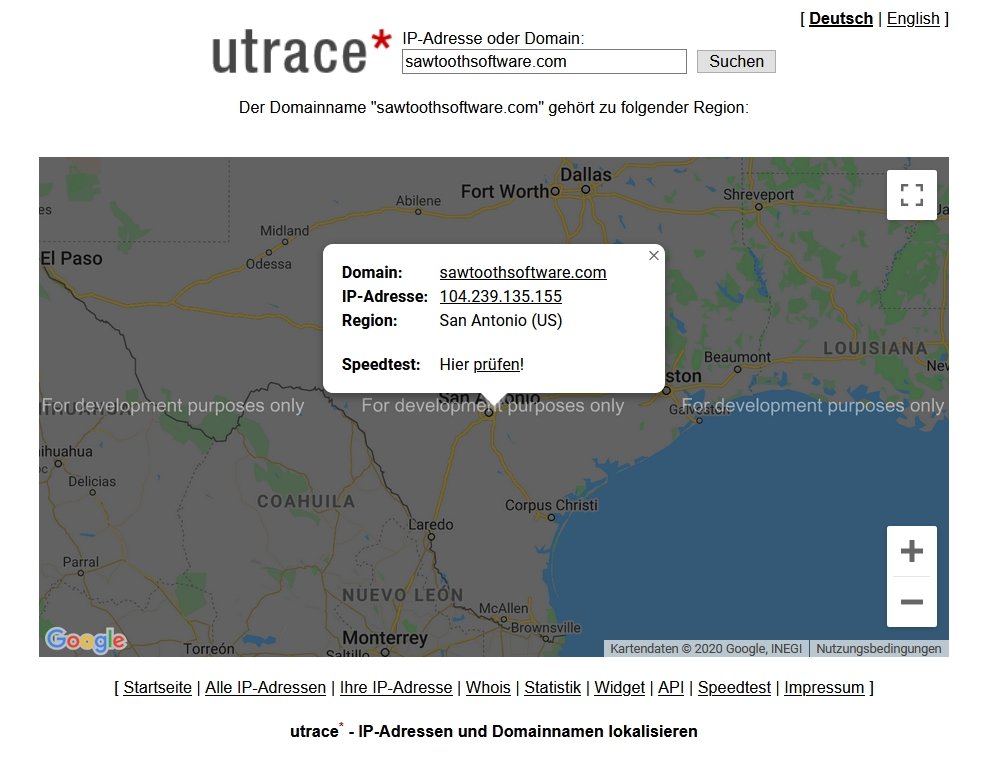
Task: Open the Whois page
Action: pyautogui.click(x=488, y=688)
